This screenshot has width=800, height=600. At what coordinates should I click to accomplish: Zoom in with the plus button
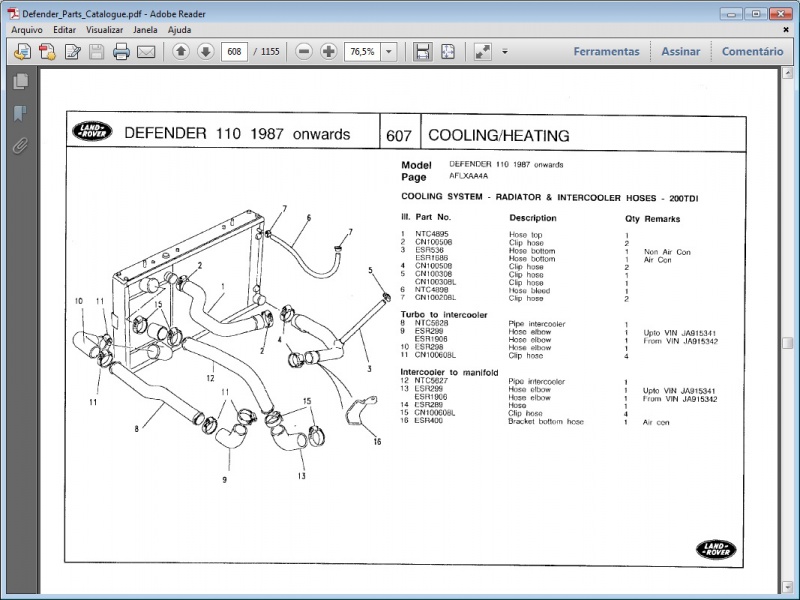click(329, 52)
